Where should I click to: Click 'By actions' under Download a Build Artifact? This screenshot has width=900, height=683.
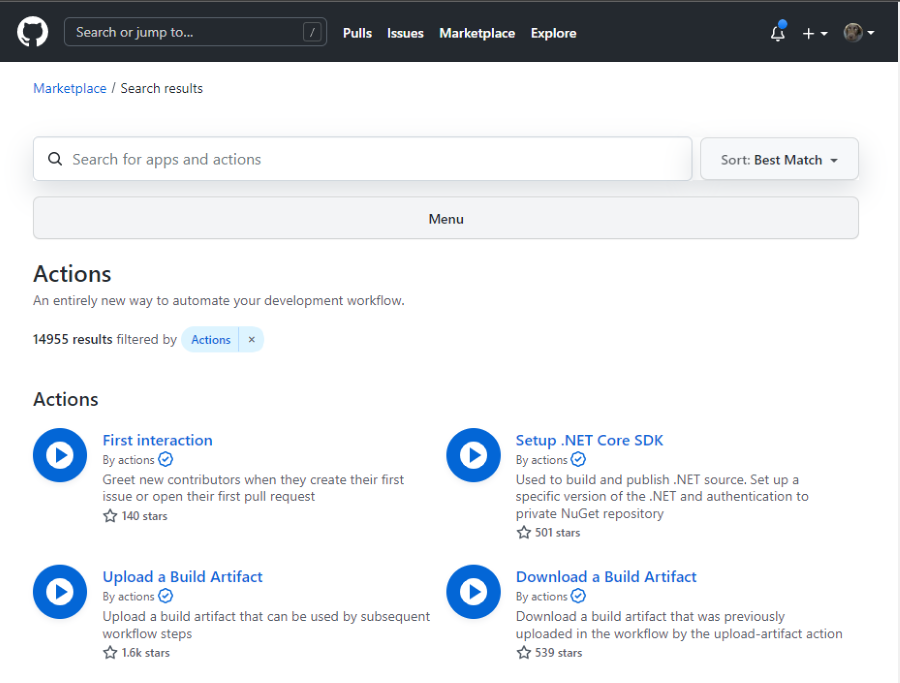541,596
